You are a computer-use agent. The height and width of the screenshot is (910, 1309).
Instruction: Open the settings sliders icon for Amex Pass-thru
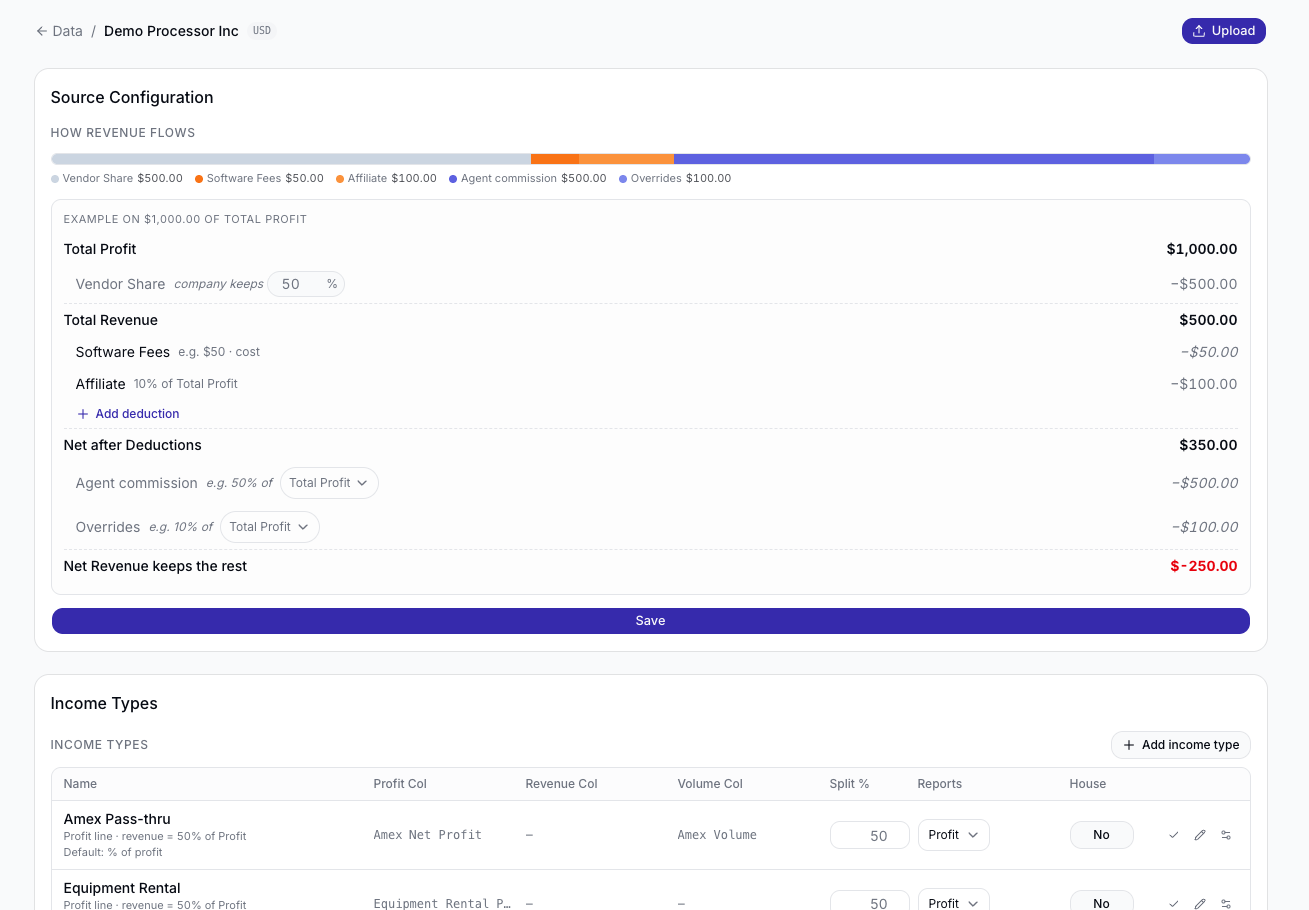[x=1226, y=835]
